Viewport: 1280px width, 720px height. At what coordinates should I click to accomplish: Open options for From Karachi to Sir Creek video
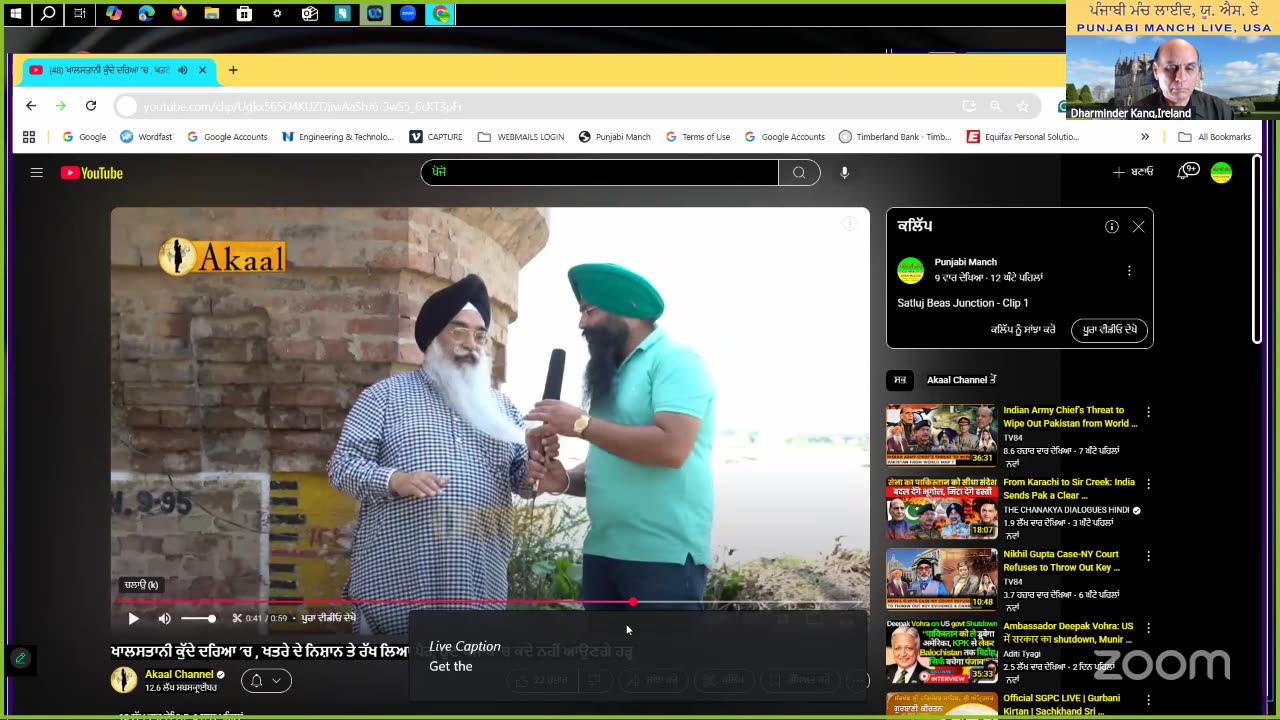click(1148, 484)
